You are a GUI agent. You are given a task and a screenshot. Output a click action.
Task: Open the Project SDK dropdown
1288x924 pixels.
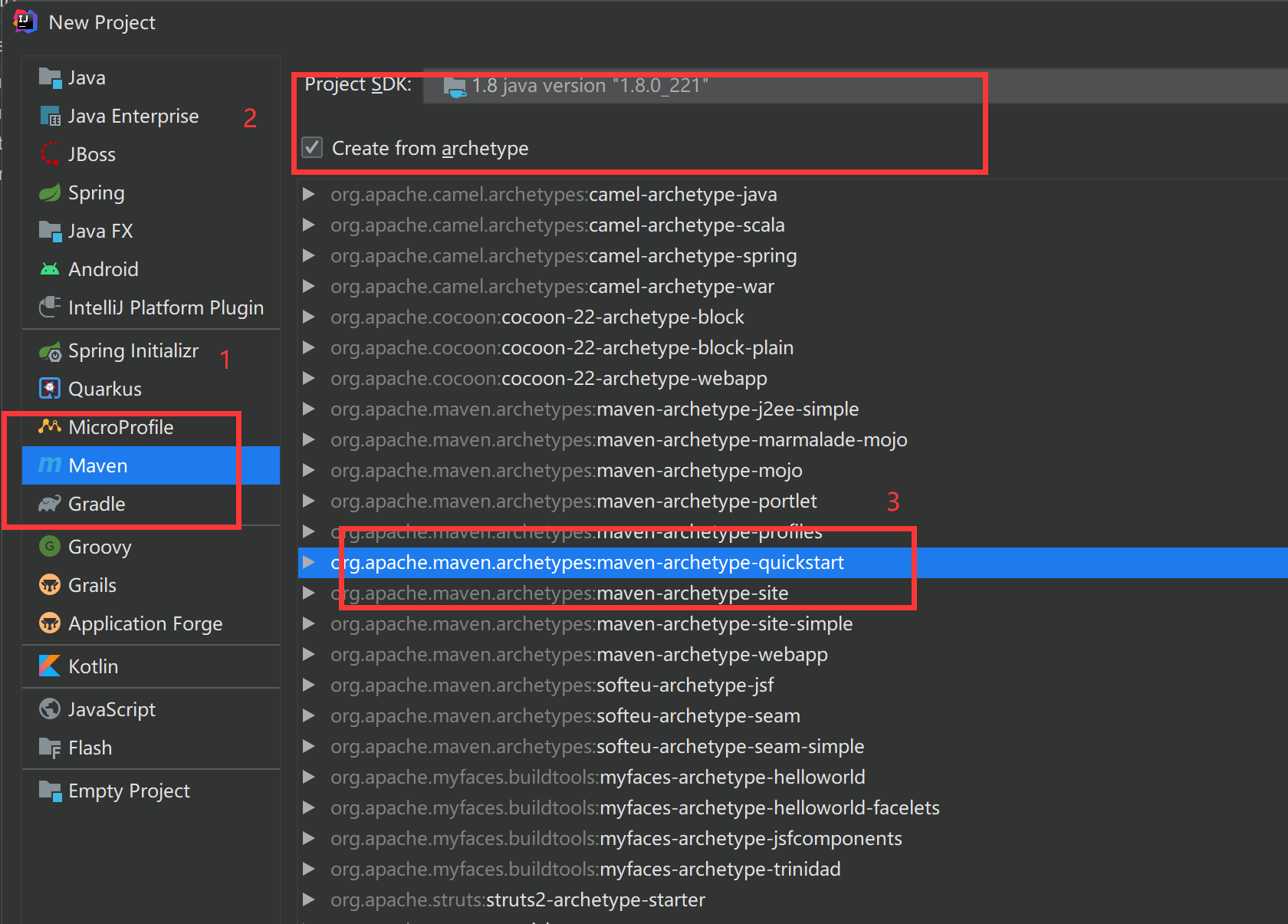pos(856,85)
